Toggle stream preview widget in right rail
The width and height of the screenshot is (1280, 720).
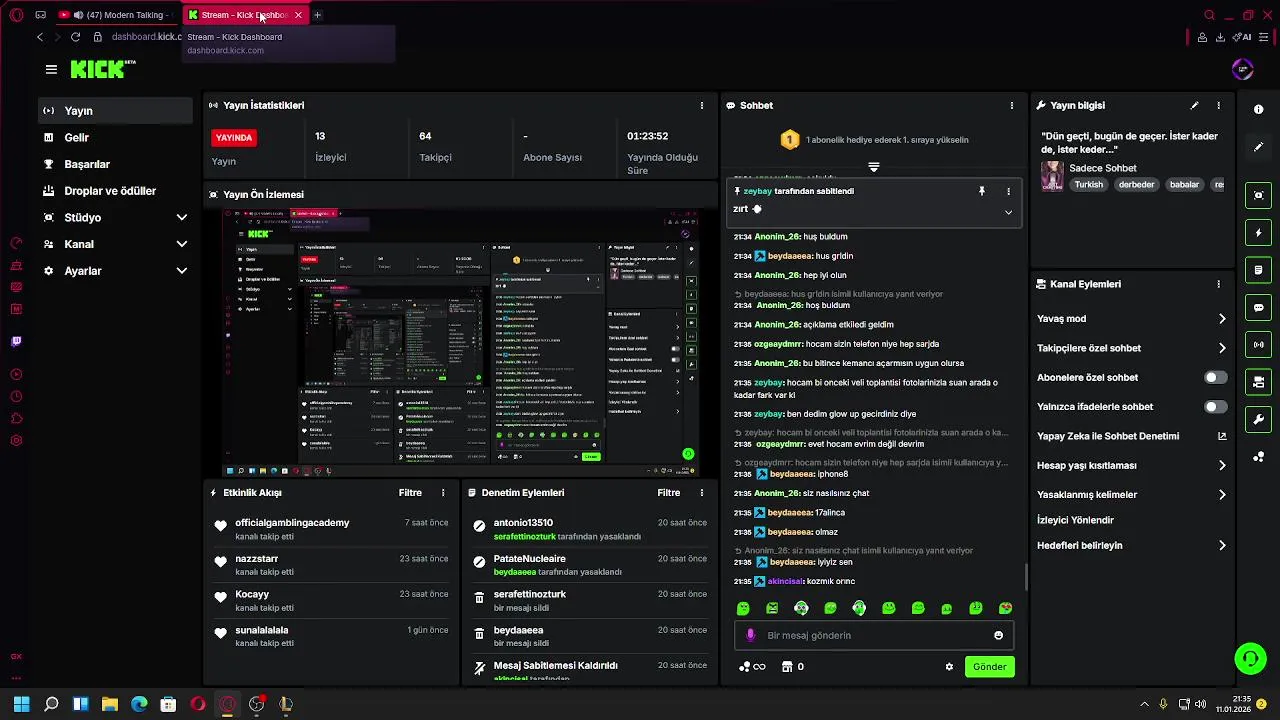1258,195
